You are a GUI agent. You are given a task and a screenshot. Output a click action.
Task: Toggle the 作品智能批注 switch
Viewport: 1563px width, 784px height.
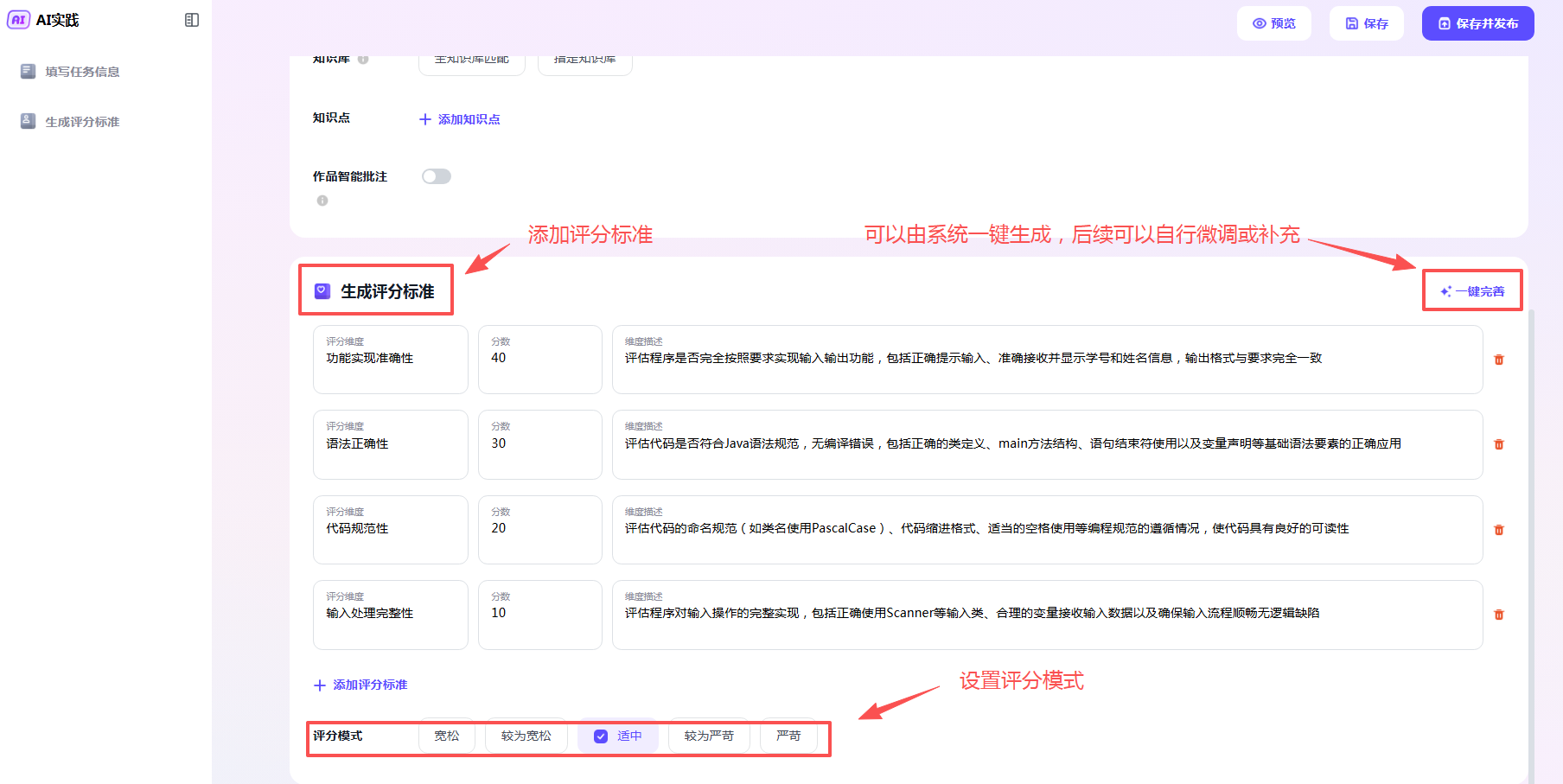coord(437,176)
